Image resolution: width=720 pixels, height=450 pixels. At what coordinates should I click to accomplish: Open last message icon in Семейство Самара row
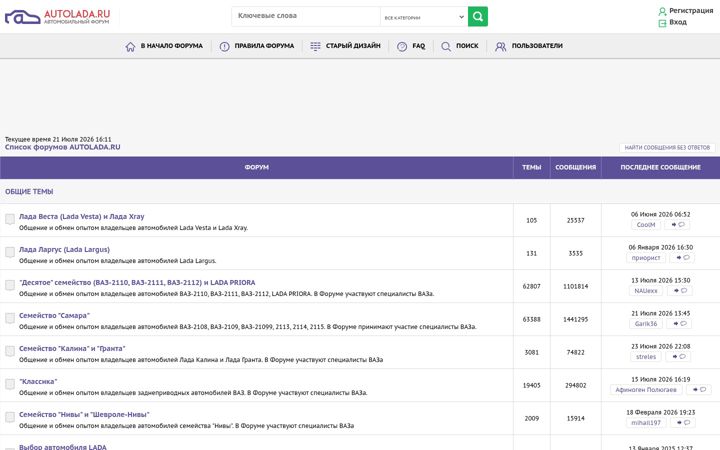tap(680, 324)
